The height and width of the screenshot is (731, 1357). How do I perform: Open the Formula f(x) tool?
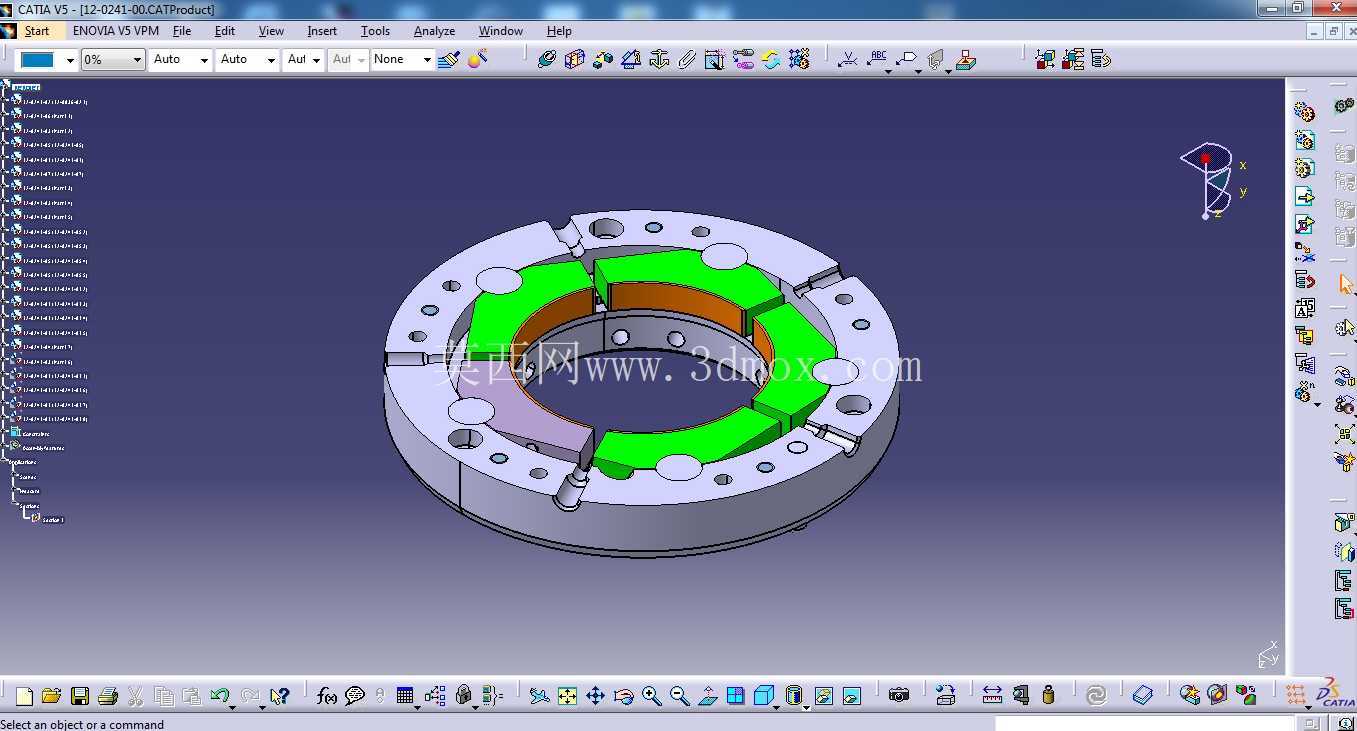[x=327, y=696]
